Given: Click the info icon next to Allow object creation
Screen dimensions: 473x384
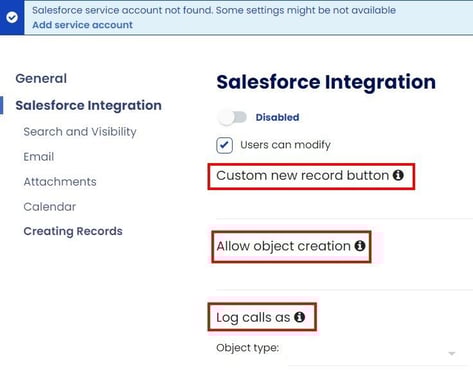Looking at the screenshot, I should pyautogui.click(x=360, y=246).
